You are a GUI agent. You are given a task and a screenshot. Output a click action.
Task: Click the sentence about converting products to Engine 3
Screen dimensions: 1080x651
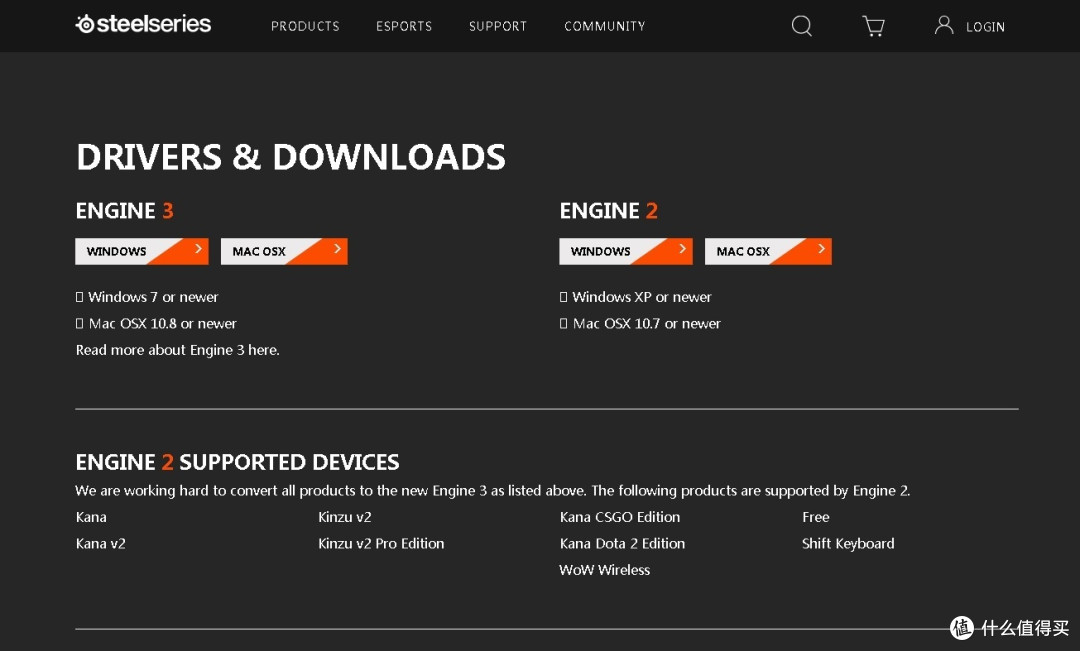[x=493, y=490]
